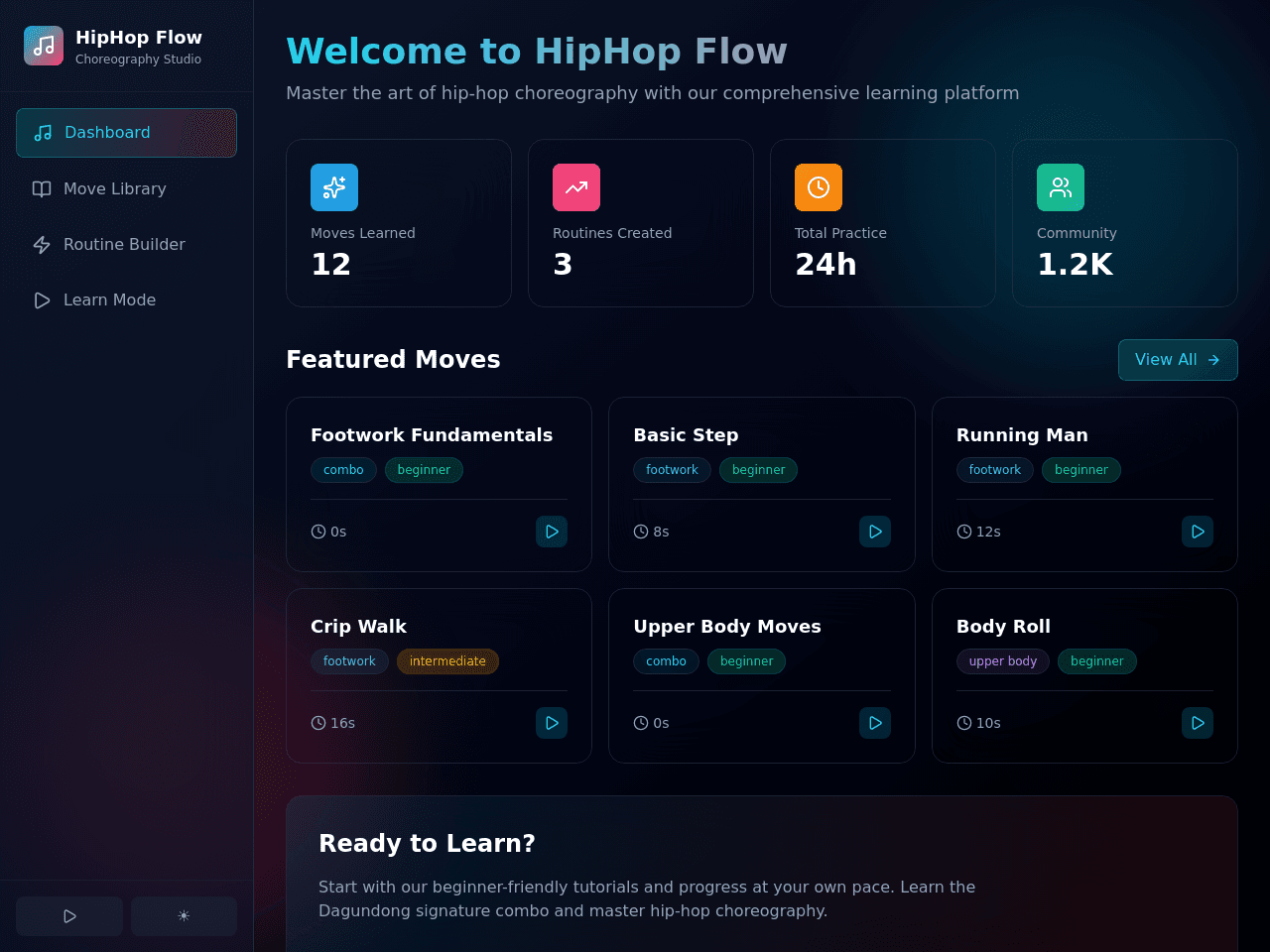Viewport: 1270px width, 952px height.
Task: Click the Community people icon
Action: 1061,187
